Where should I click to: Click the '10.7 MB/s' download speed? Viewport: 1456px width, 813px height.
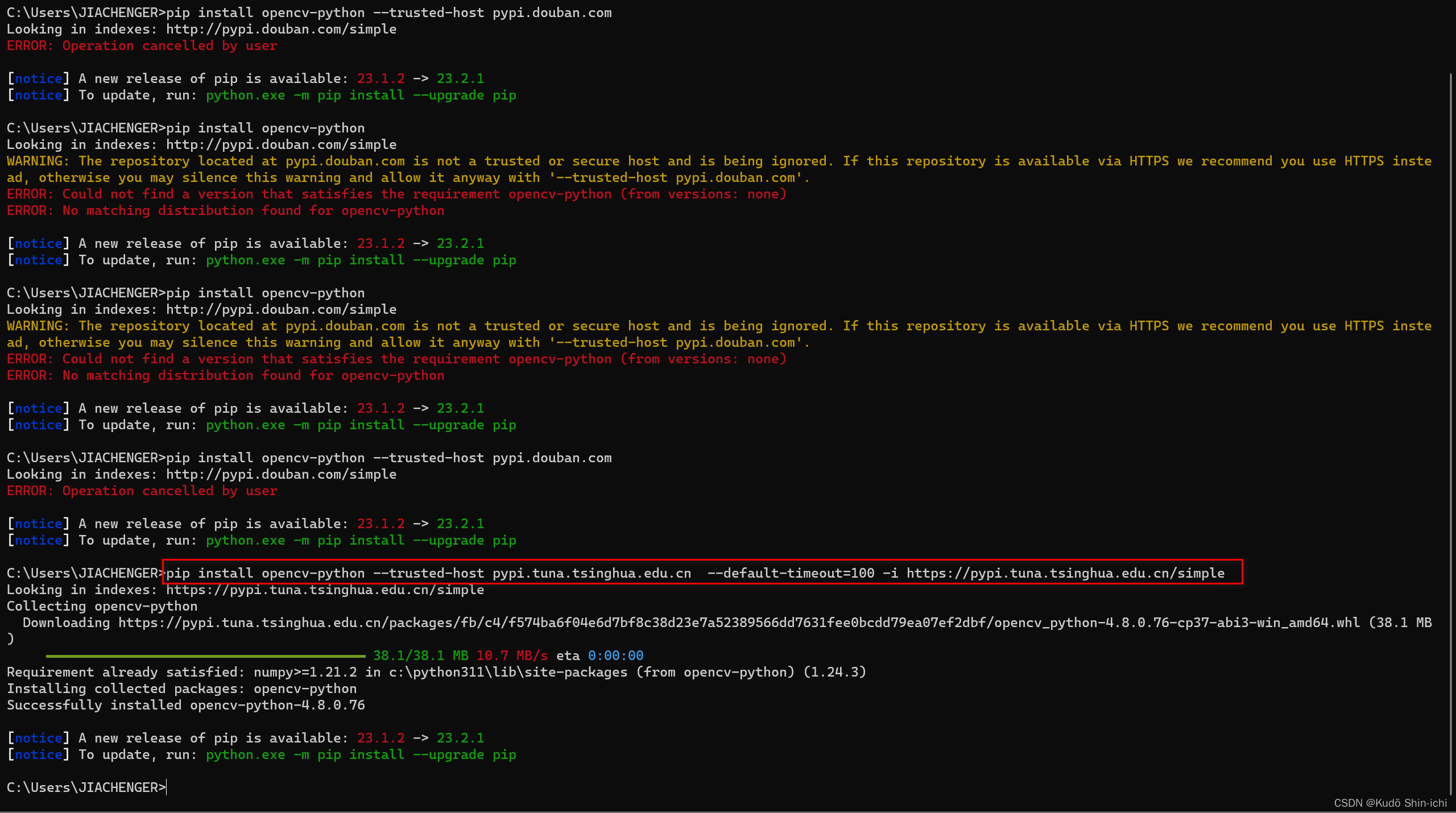(x=512, y=656)
